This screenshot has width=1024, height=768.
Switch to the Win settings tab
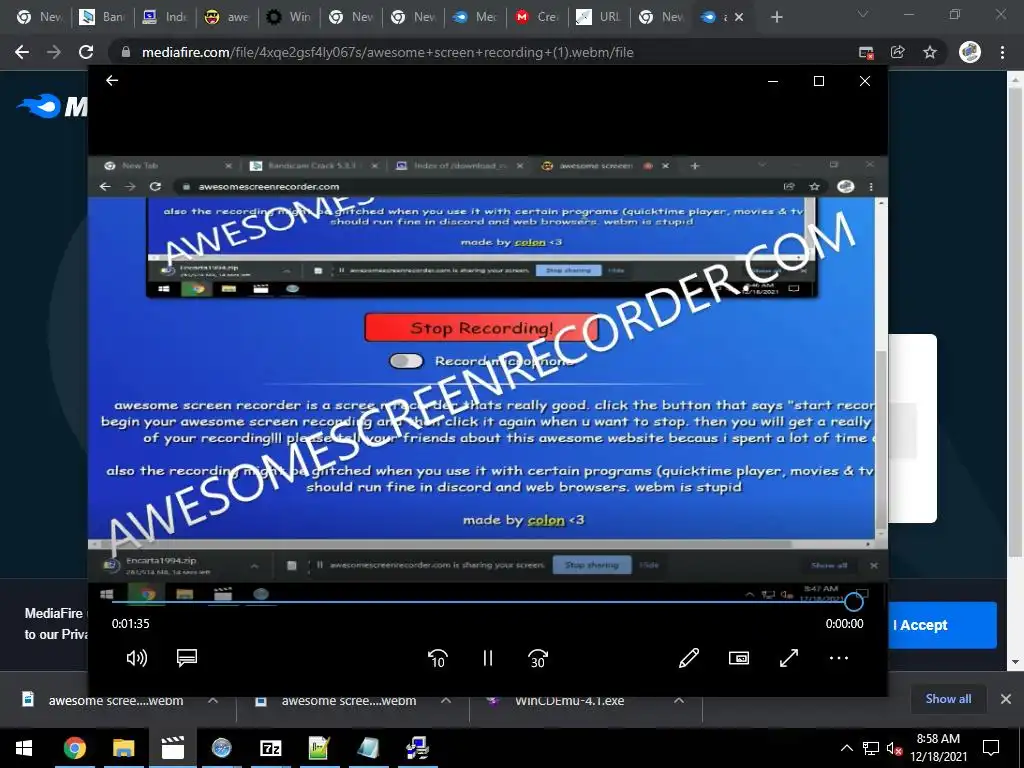pos(288,17)
